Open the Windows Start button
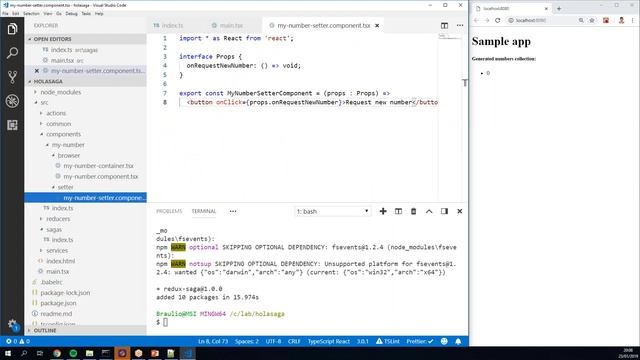 click(x=8, y=353)
